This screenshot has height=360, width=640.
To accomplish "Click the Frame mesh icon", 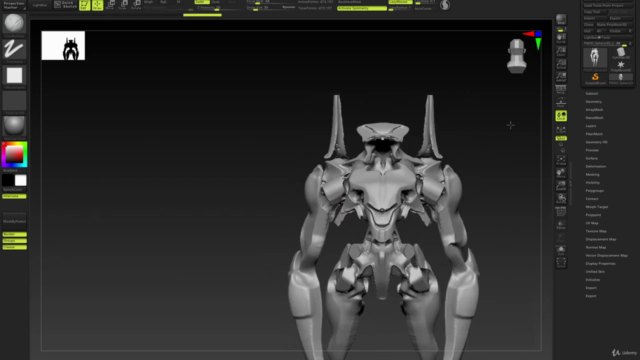I will [x=561, y=160].
